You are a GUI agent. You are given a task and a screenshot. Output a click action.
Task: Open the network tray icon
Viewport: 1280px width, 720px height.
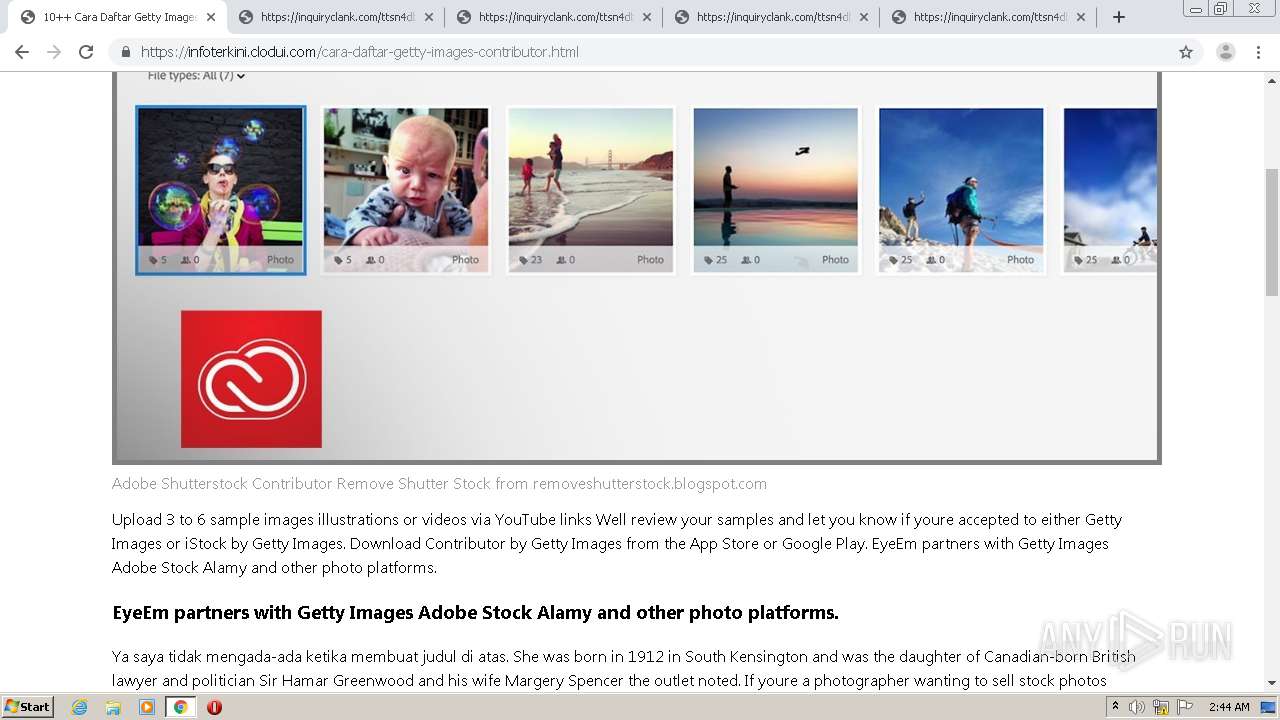click(1160, 707)
